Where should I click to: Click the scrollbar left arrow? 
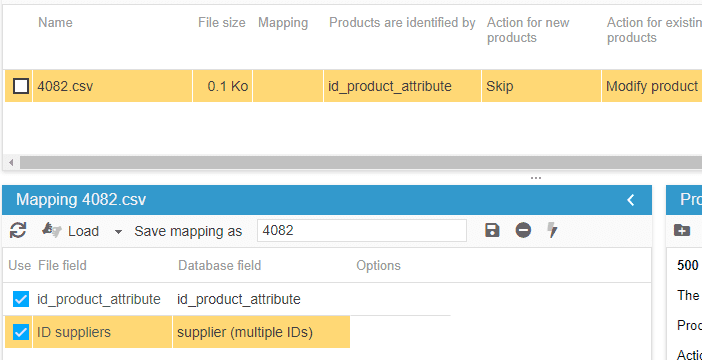pyautogui.click(x=11, y=163)
